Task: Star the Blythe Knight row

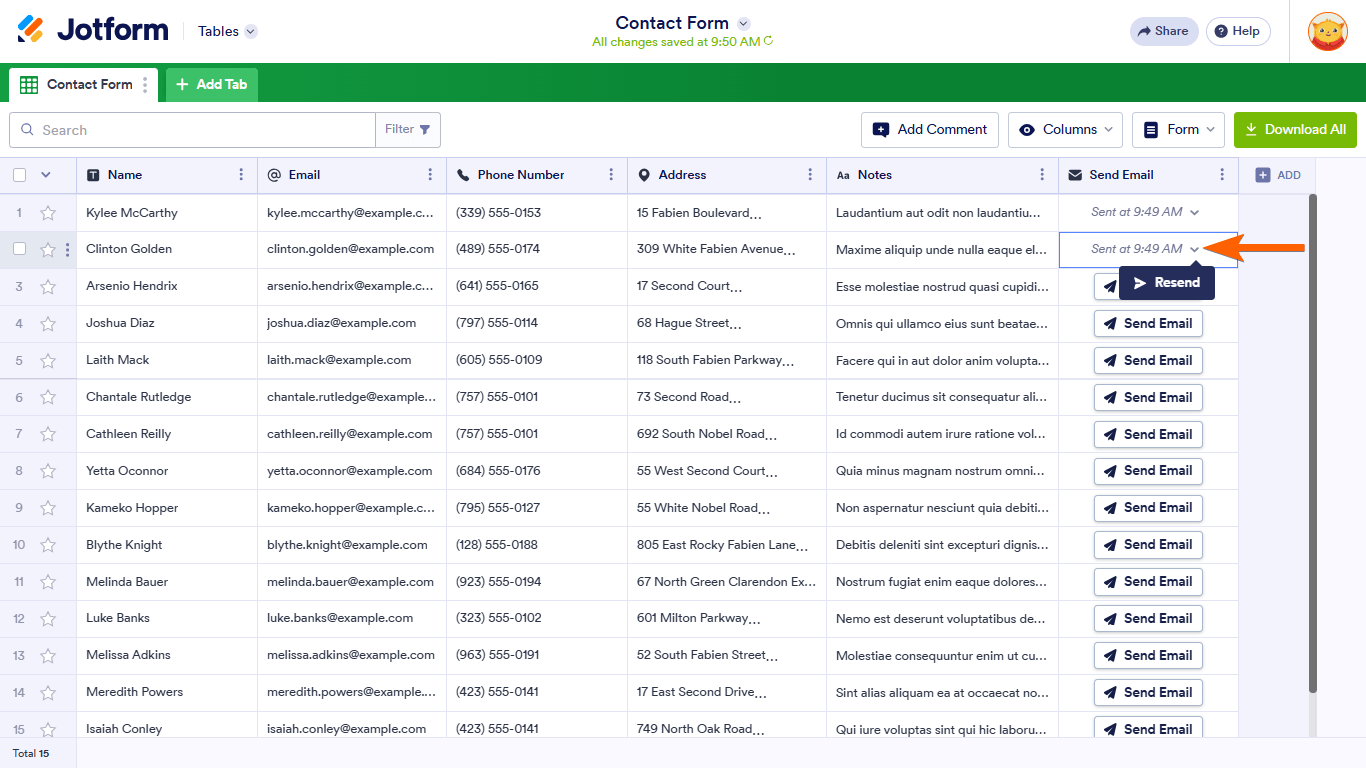Action: click(48, 545)
